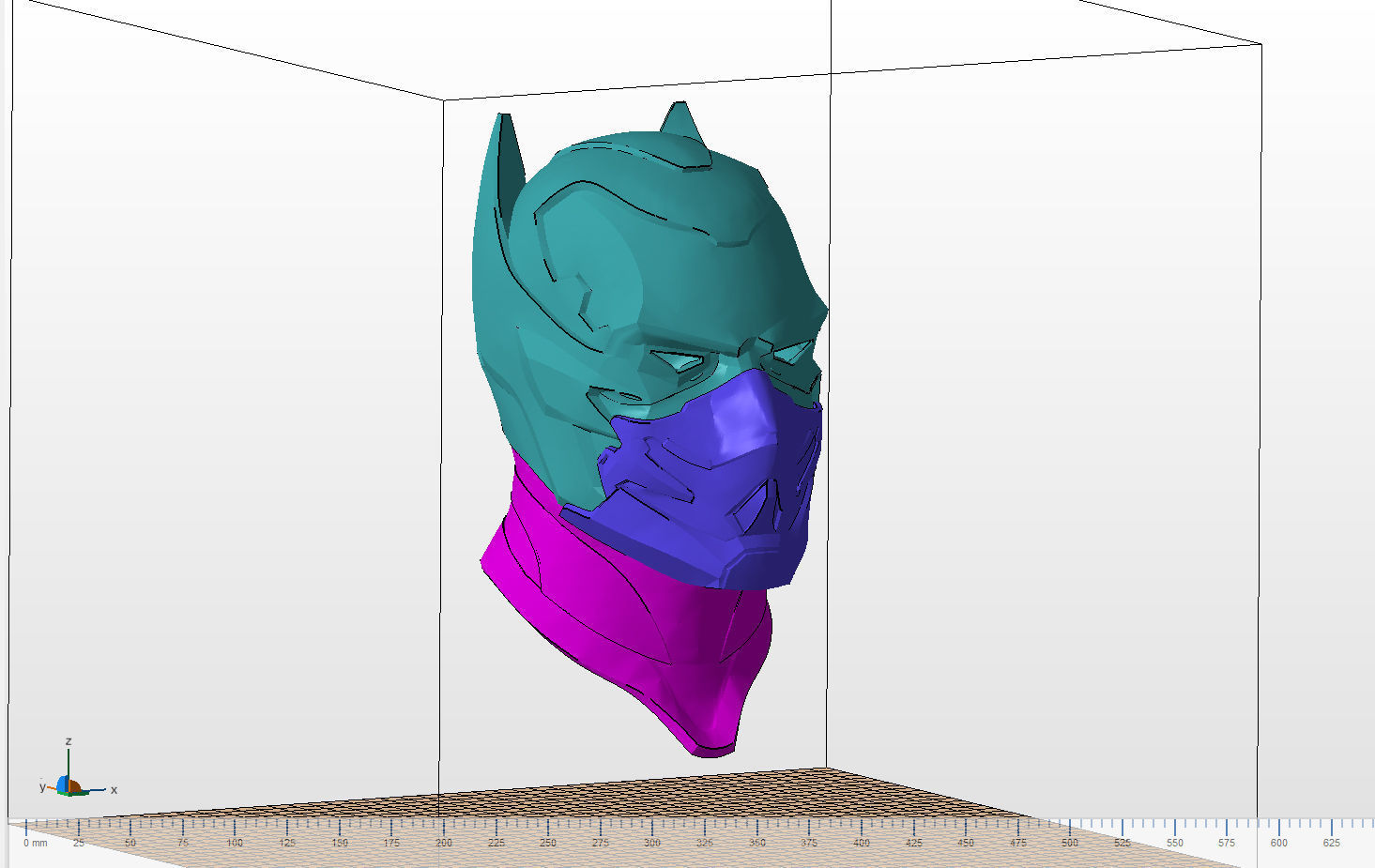Click the '500' ruler mark
The image size is (1375, 868).
tap(1070, 843)
